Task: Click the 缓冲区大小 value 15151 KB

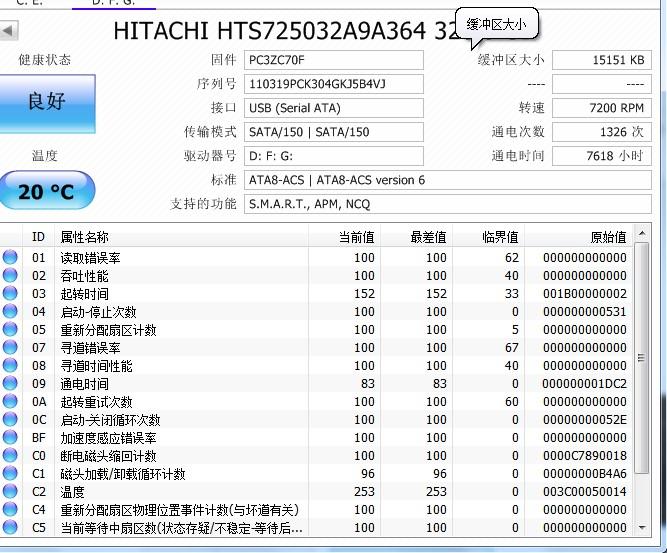Action: 601,60
